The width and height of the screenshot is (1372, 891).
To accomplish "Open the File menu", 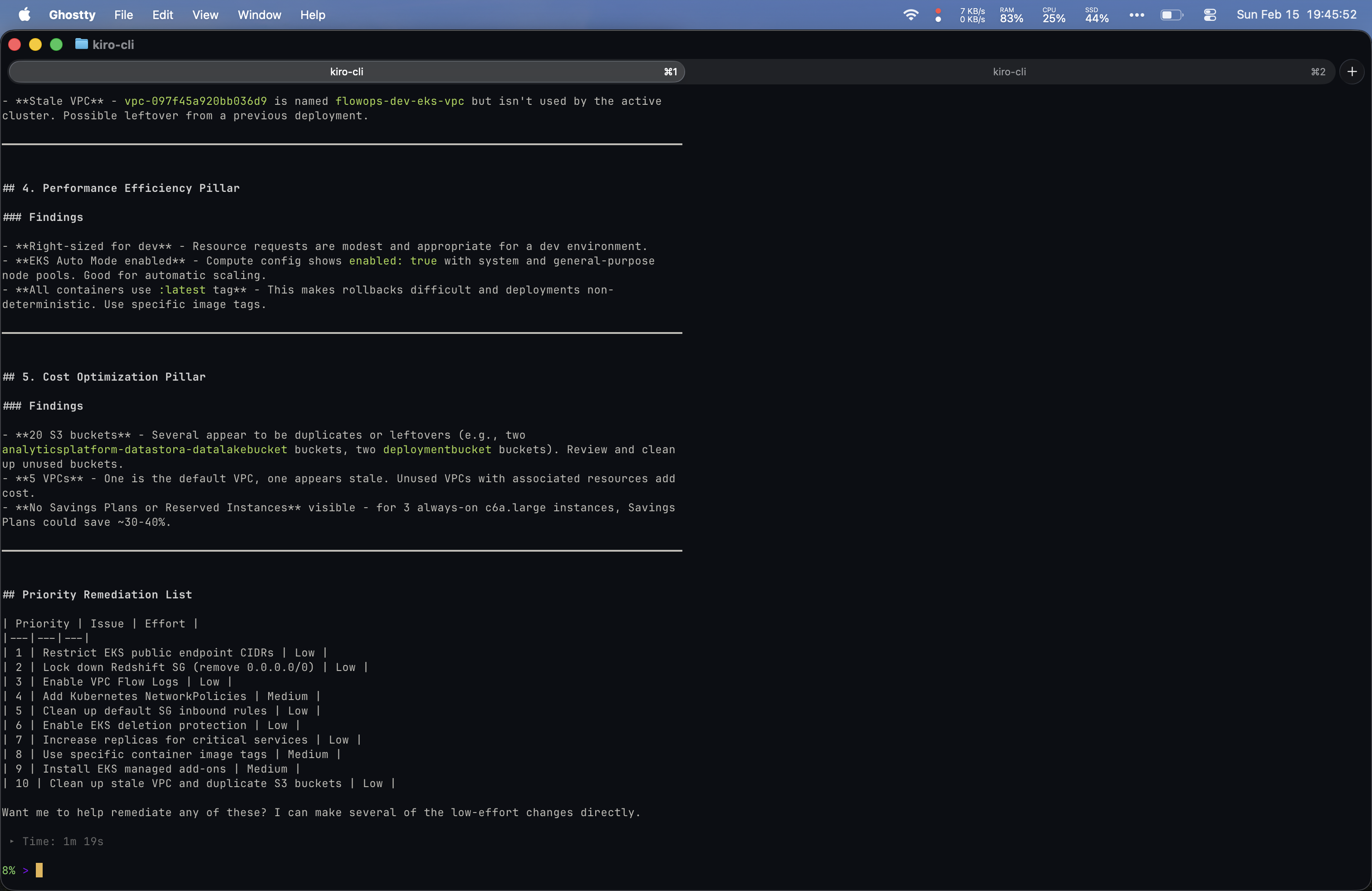I will (123, 15).
